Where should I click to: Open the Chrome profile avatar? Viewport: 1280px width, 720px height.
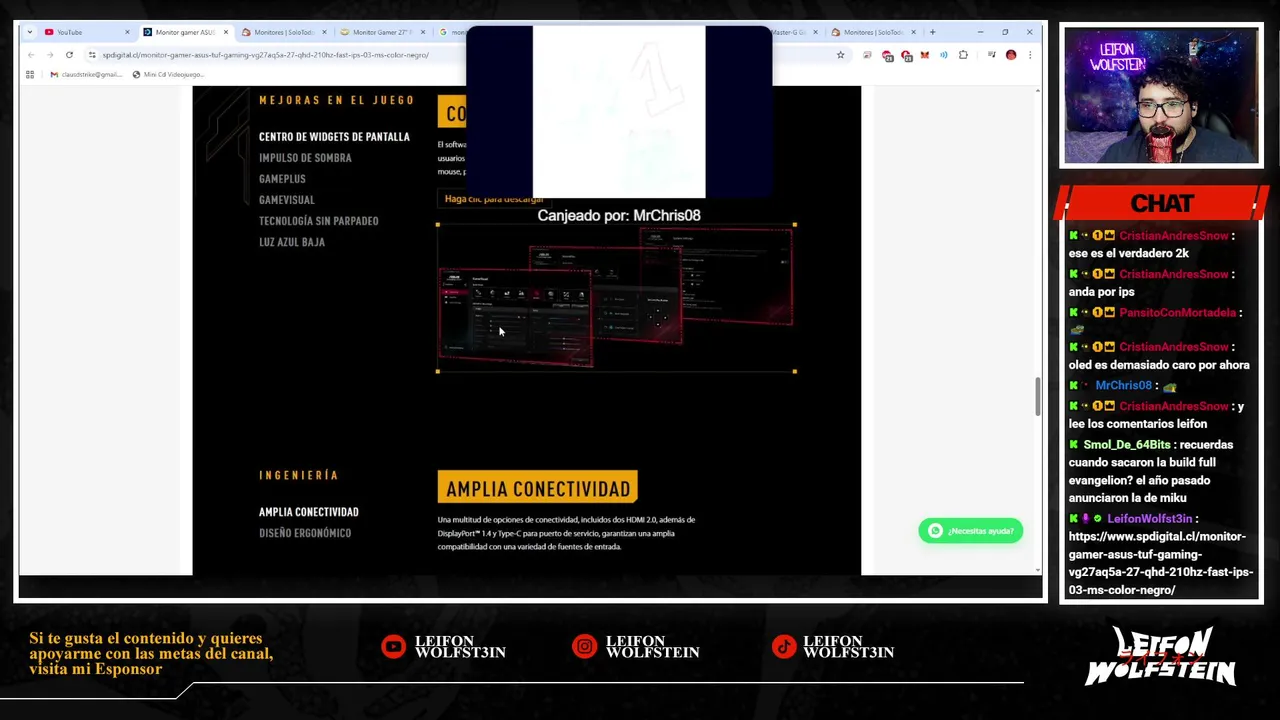click(x=1011, y=55)
